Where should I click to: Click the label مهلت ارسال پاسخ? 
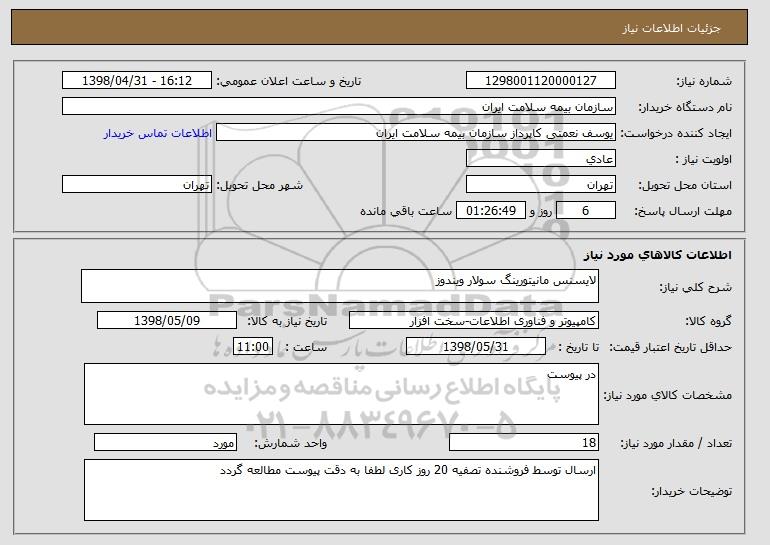[683, 211]
